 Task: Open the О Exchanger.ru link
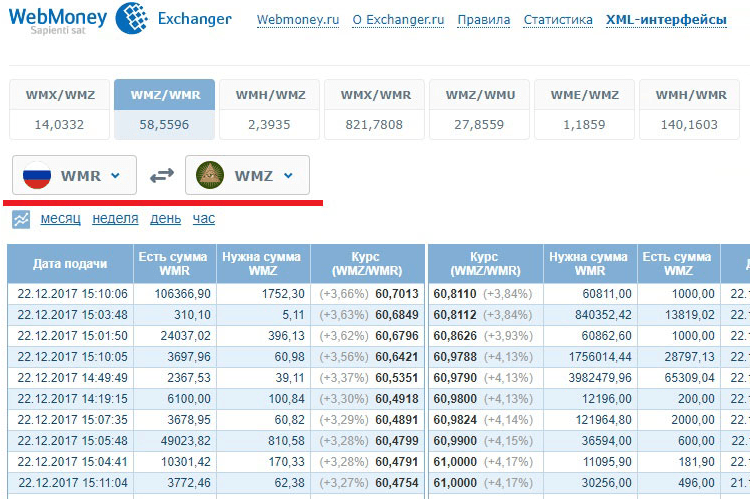point(398,20)
